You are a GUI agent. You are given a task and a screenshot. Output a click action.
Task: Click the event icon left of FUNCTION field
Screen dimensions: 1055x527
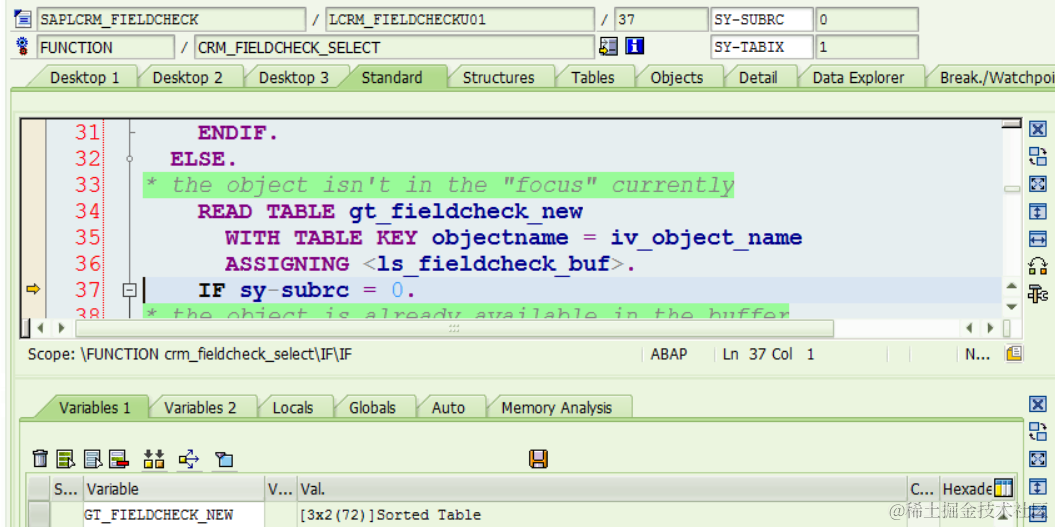(23, 46)
